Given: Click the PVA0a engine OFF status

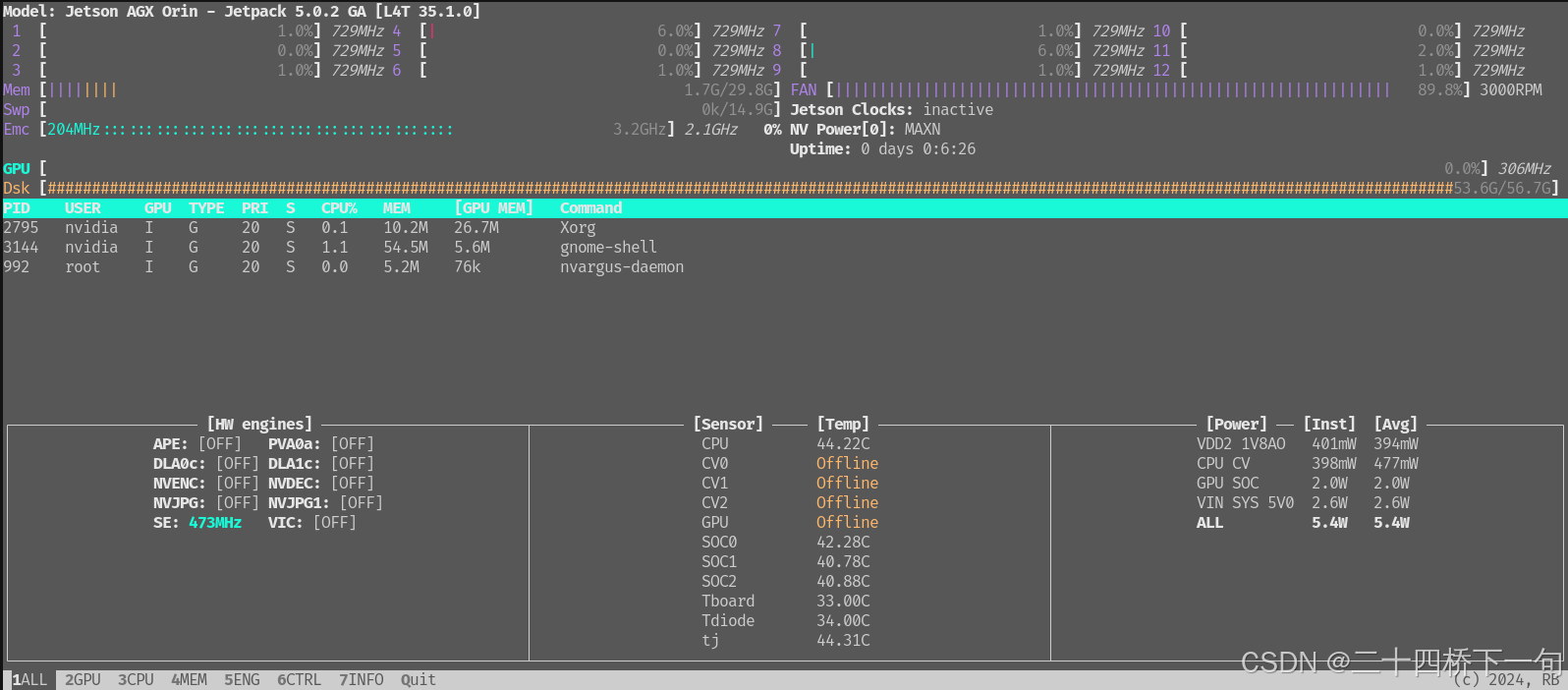Looking at the screenshot, I should 352,444.
